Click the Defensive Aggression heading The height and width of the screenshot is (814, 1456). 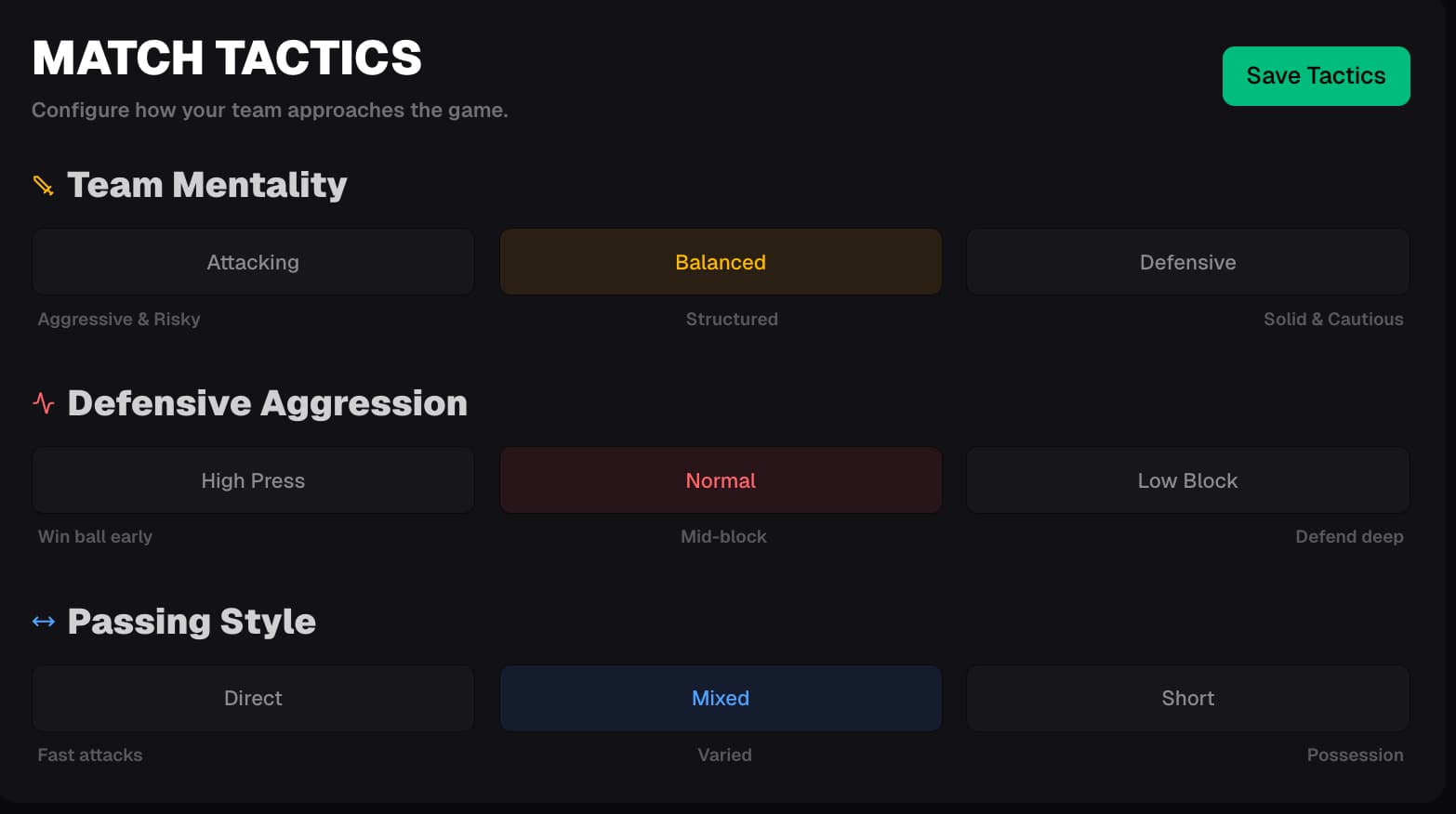click(267, 403)
